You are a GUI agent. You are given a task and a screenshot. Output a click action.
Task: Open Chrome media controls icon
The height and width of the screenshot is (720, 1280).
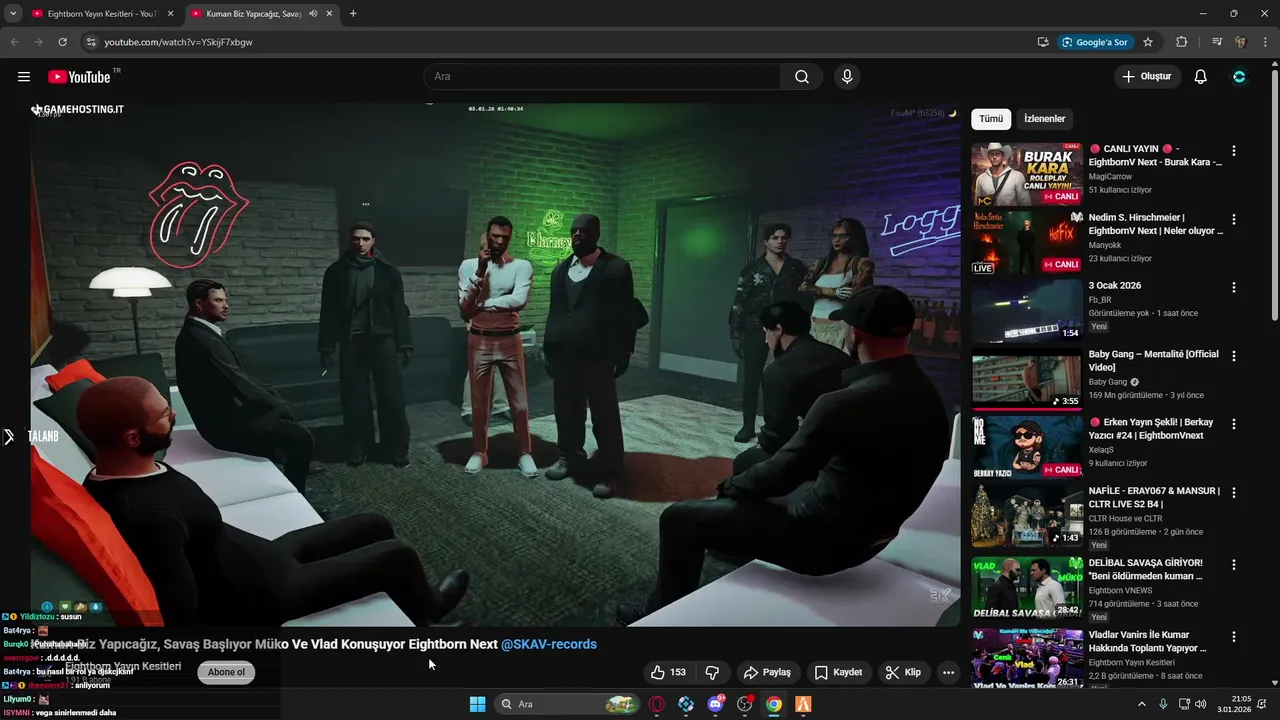point(1217,42)
